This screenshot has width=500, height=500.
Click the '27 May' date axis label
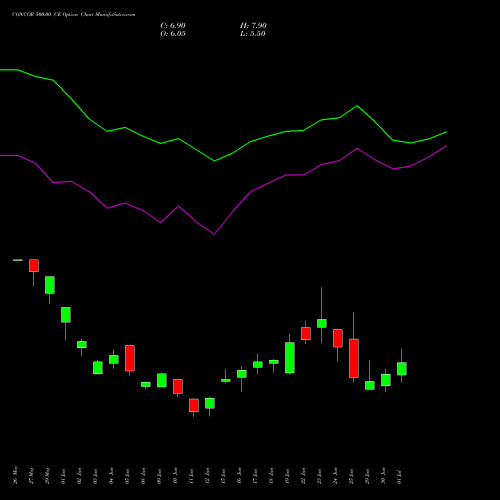point(31,475)
